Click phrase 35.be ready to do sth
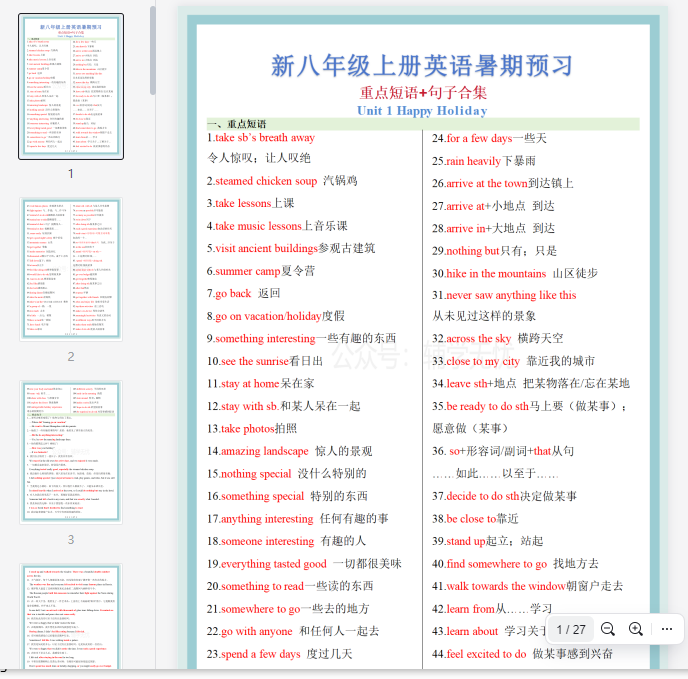The height and width of the screenshot is (679, 688). 480,406
